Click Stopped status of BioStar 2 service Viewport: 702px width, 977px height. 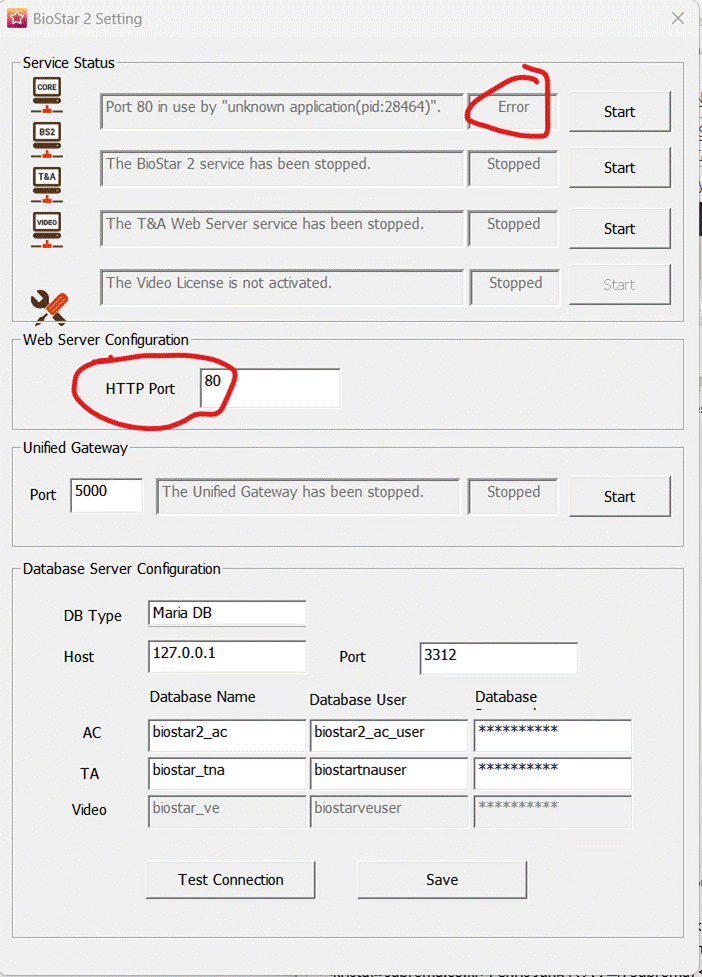513,168
